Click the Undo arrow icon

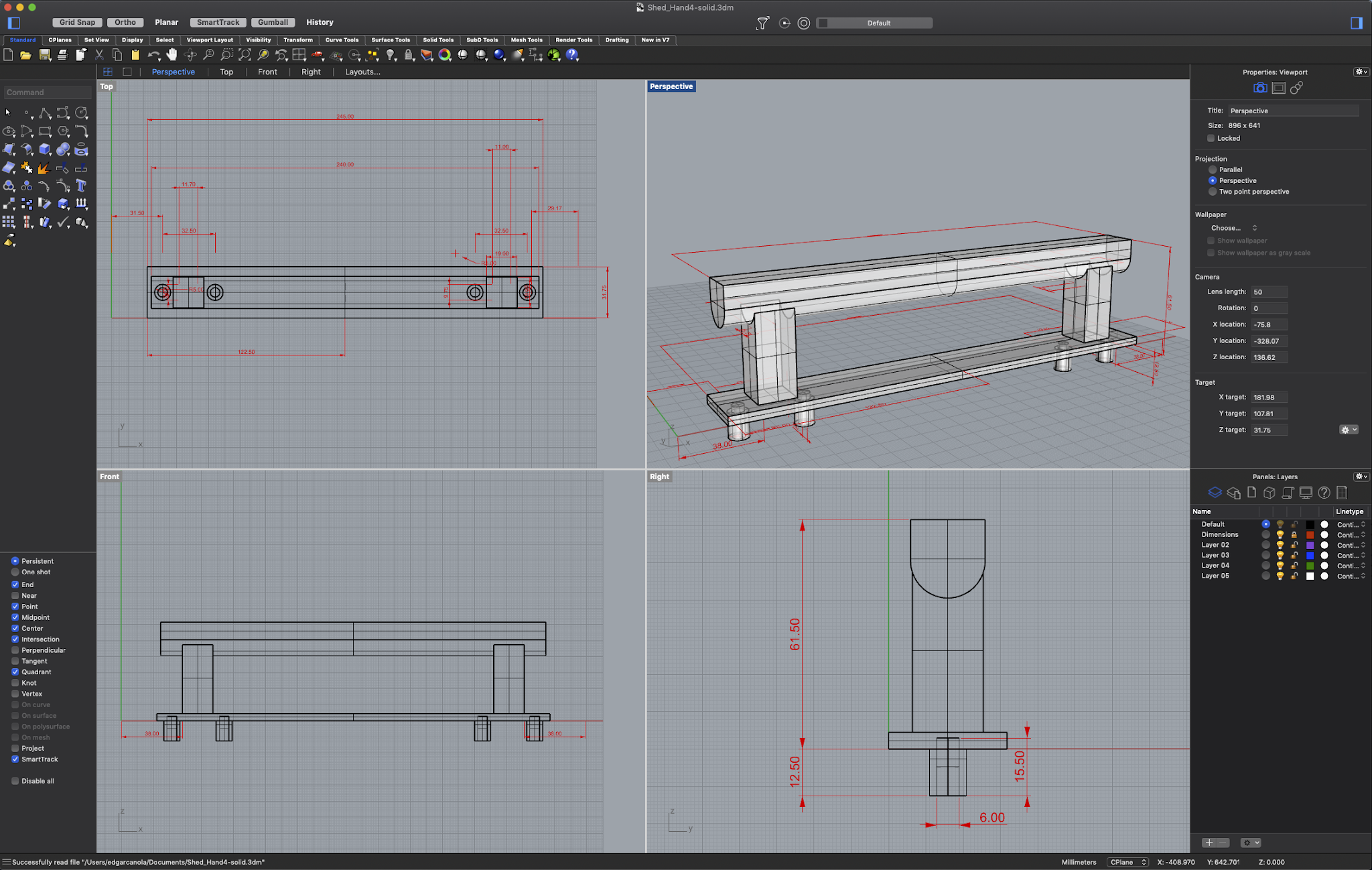[x=153, y=55]
